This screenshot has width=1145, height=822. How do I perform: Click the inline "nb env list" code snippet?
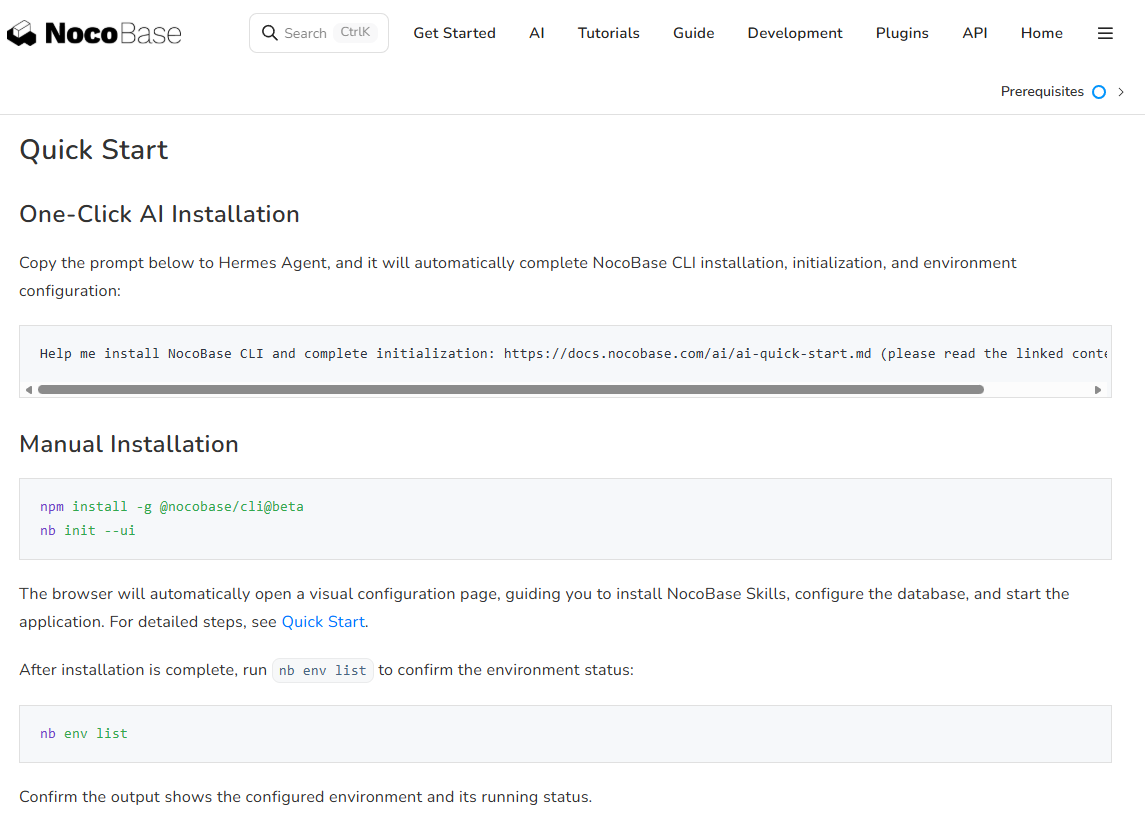coord(323,670)
